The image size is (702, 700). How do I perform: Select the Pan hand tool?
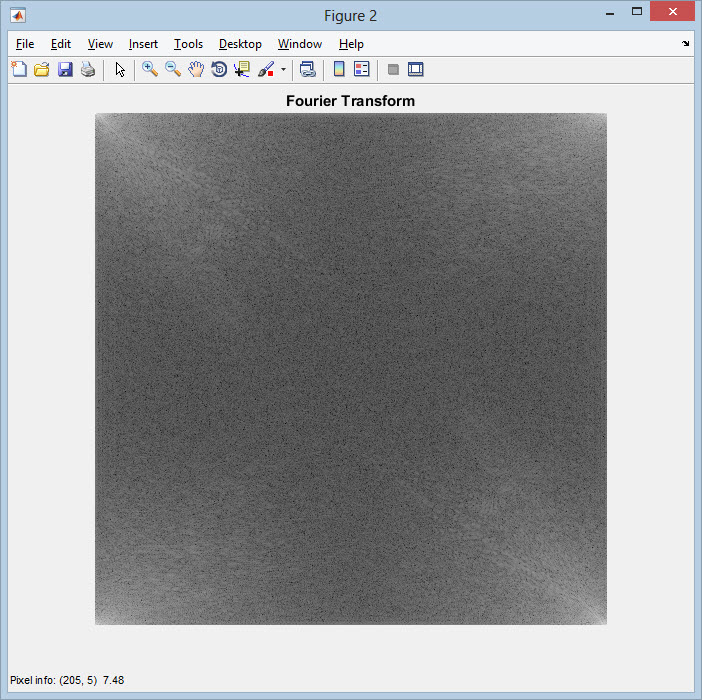[x=196, y=69]
